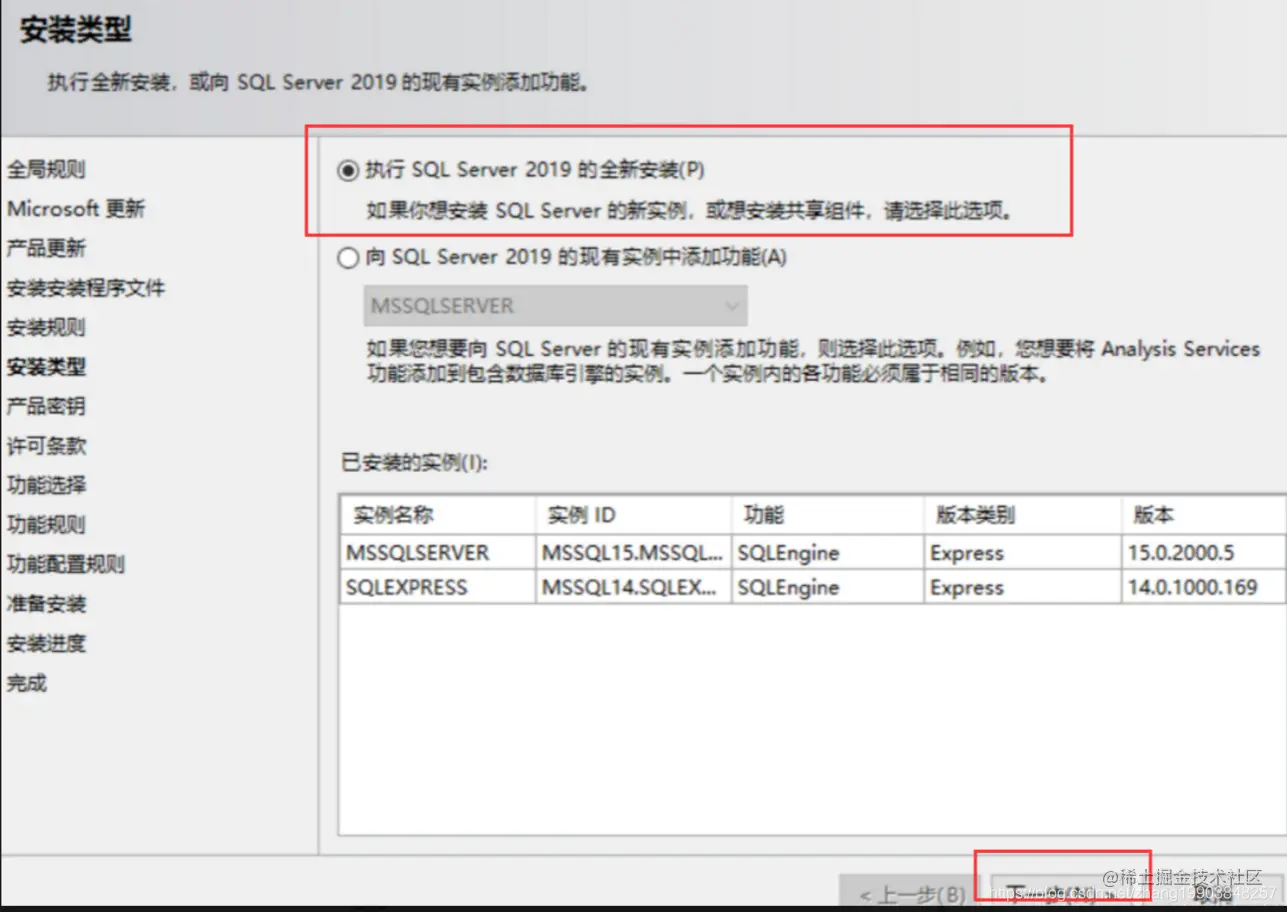
Task: Click the 全局规则 step in the sidebar
Action: pyautogui.click(x=46, y=169)
